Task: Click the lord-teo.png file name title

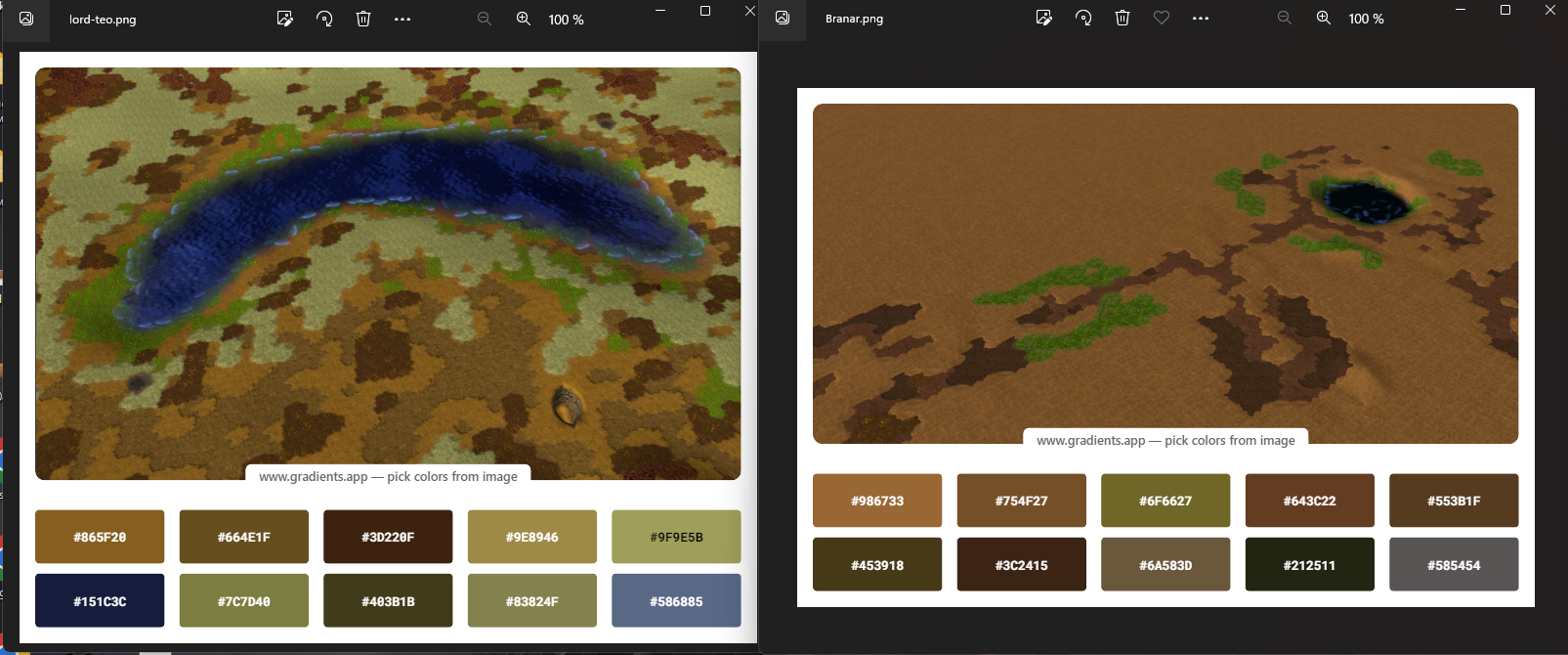Action: click(x=103, y=20)
